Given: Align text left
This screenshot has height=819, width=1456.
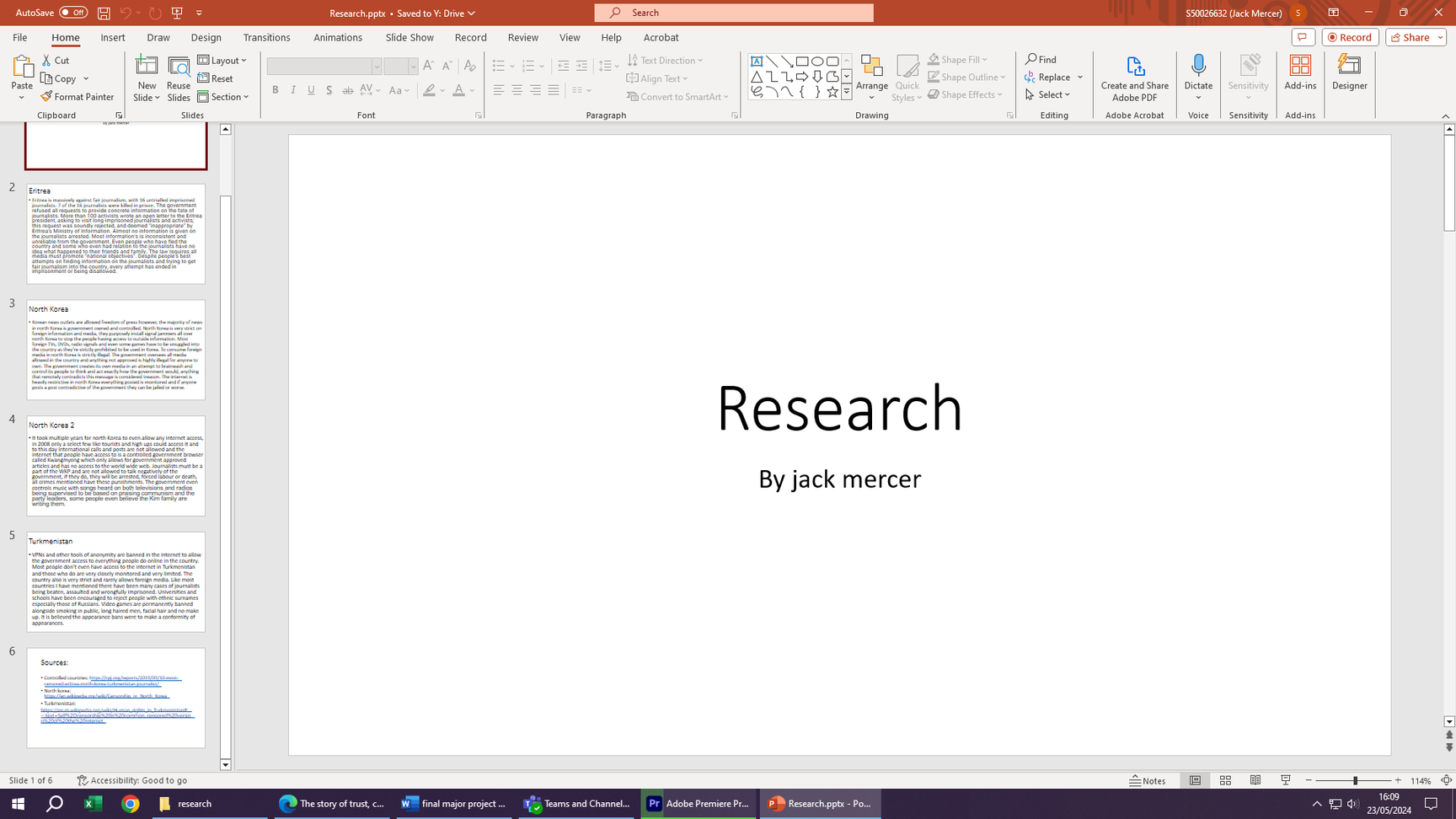Looking at the screenshot, I should pos(499,90).
